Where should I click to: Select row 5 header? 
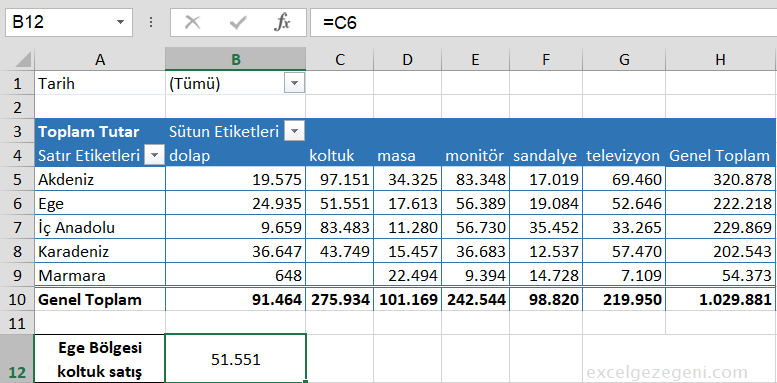pyautogui.click(x=17, y=179)
